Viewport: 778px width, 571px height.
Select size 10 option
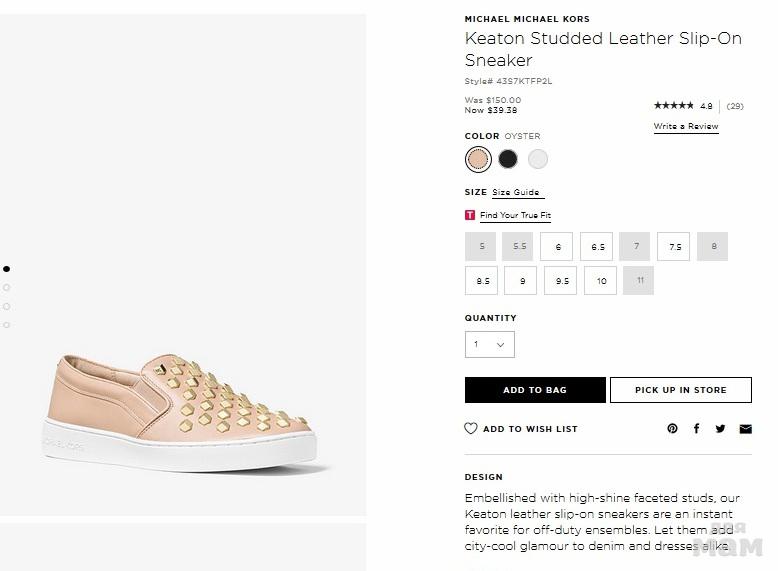click(x=601, y=281)
